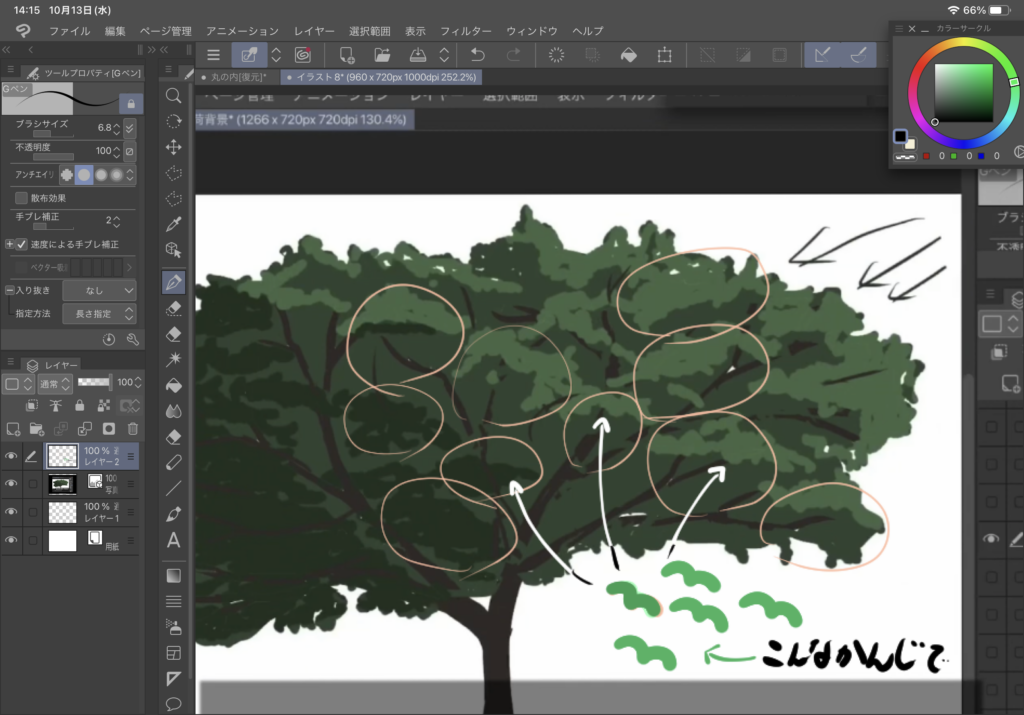Viewport: 1024px width, 715px height.
Task: Click the Fill bucket icon in command bar
Action: click(628, 55)
